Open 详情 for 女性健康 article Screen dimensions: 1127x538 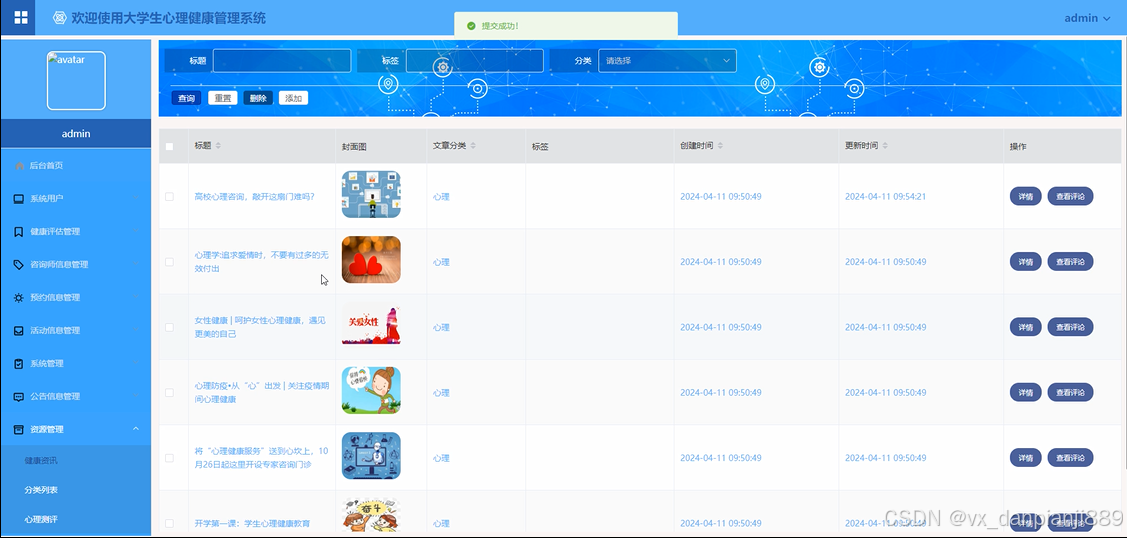1026,327
